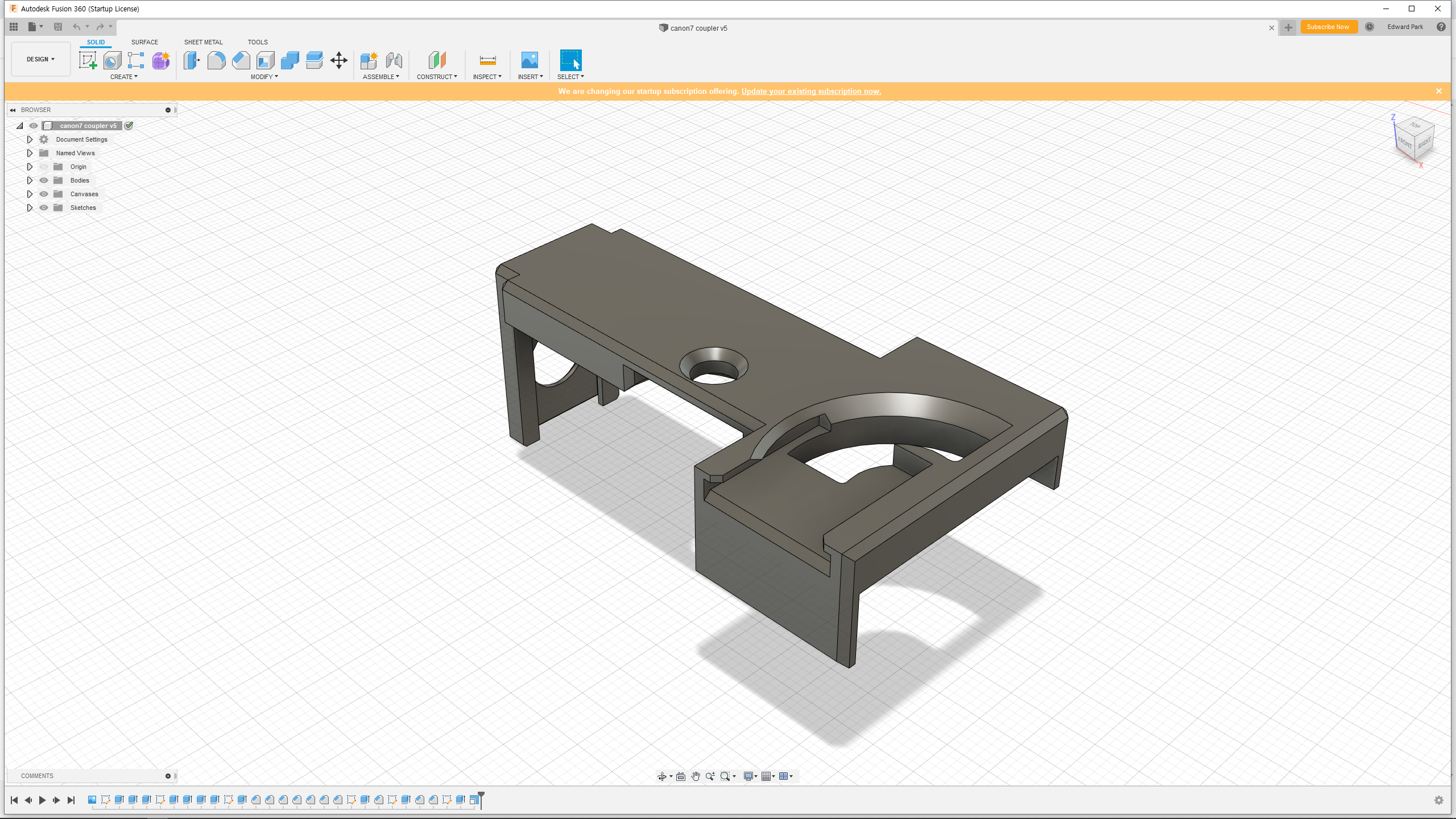1456x819 pixels.
Task: Click the Measure tool icon
Action: (x=487, y=60)
